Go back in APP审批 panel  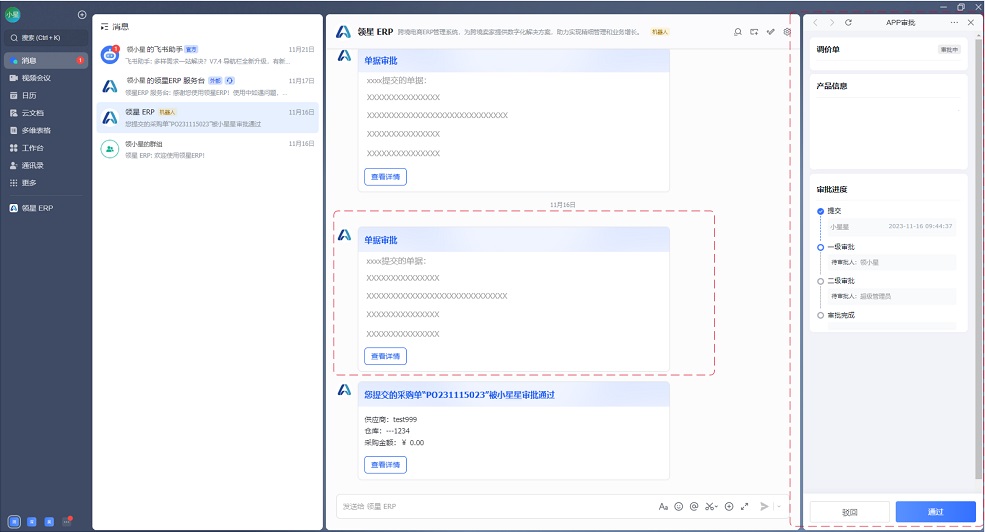coord(815,22)
